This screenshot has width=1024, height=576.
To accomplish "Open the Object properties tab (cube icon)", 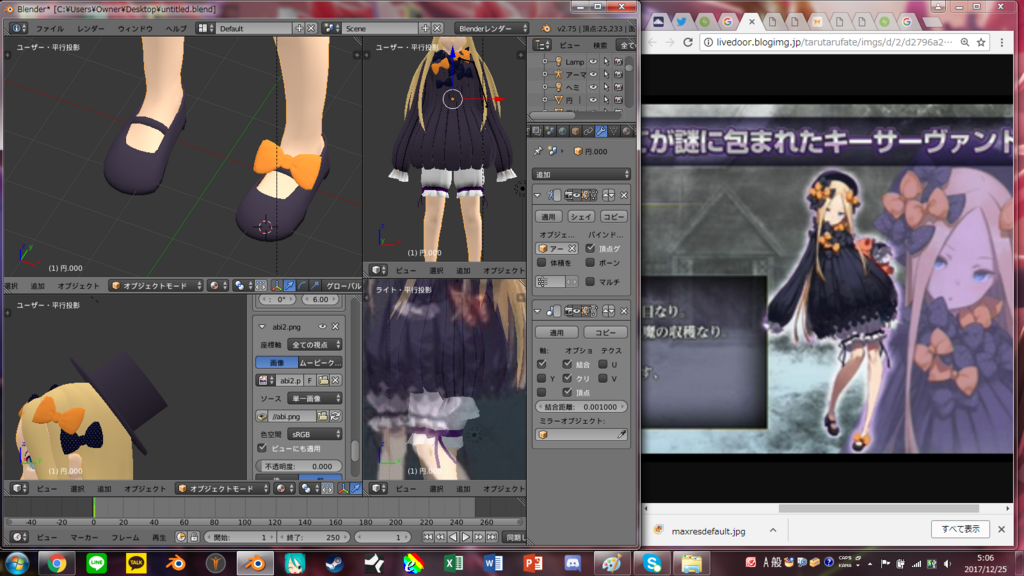I will [575, 131].
